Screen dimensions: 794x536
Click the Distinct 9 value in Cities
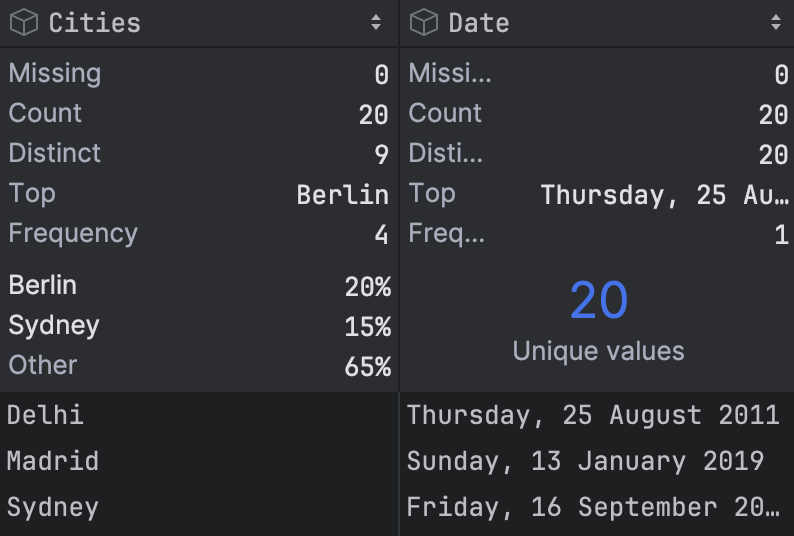[x=381, y=154]
